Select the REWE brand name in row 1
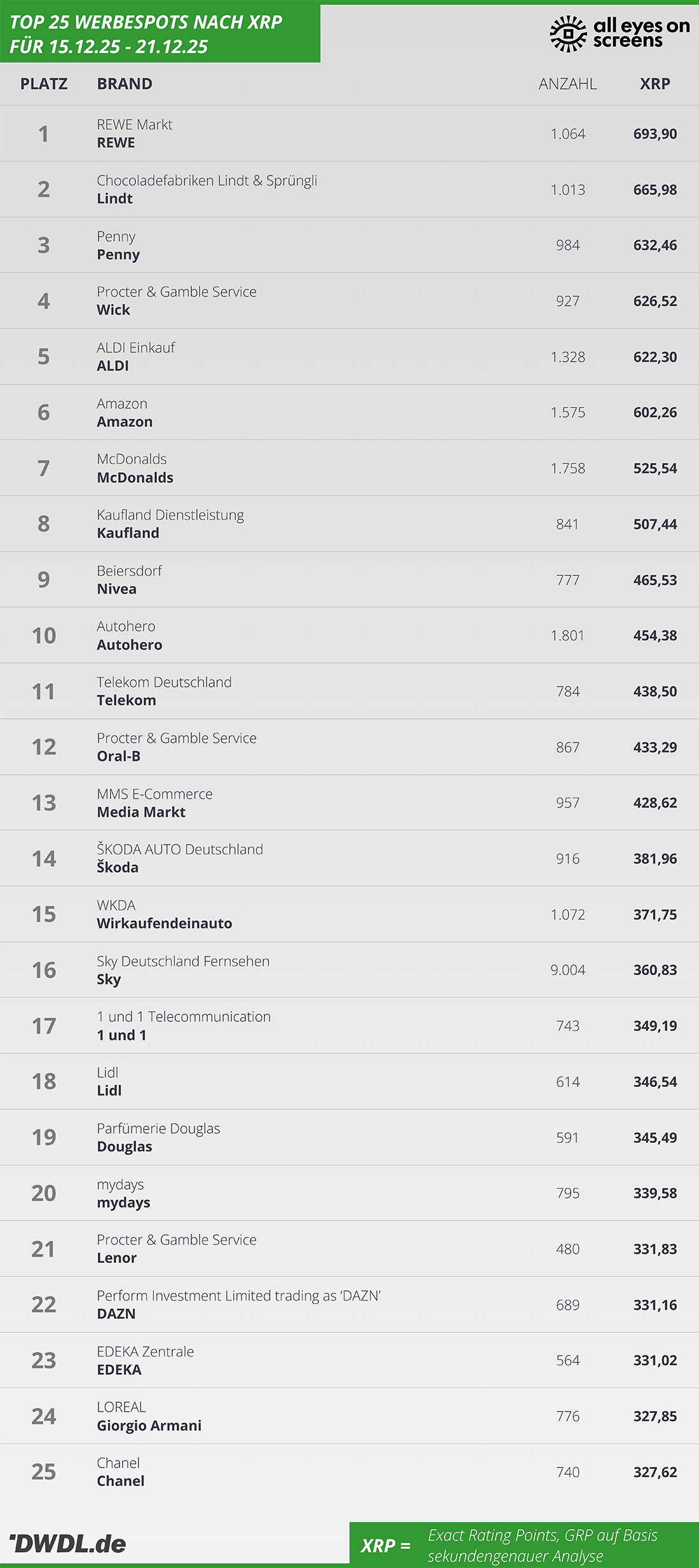699x1568 pixels. (x=116, y=143)
